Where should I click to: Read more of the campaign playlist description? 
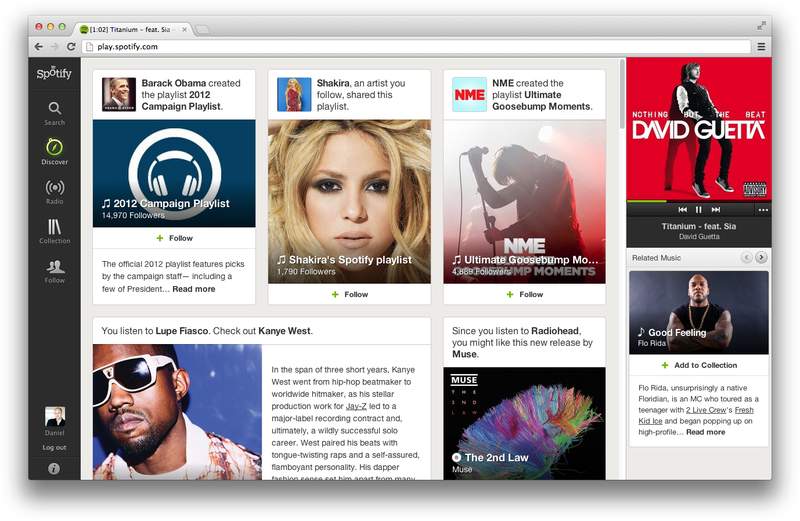pyautogui.click(x=194, y=289)
